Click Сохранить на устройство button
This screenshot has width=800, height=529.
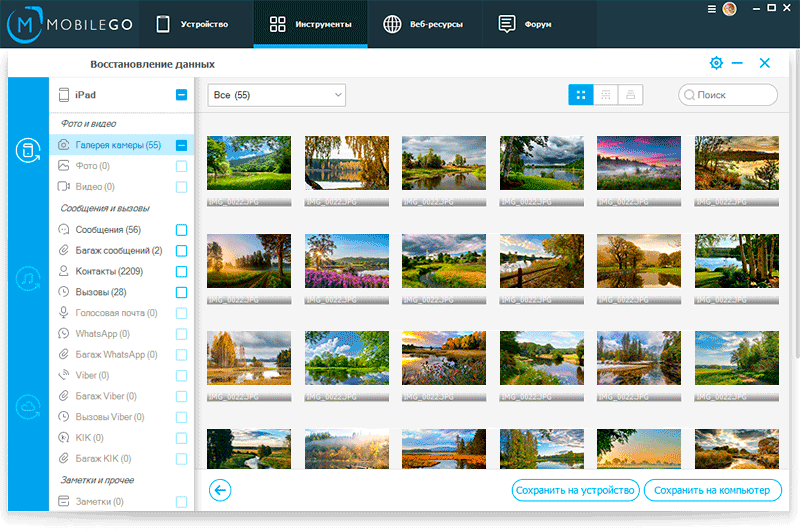pyautogui.click(x=575, y=490)
